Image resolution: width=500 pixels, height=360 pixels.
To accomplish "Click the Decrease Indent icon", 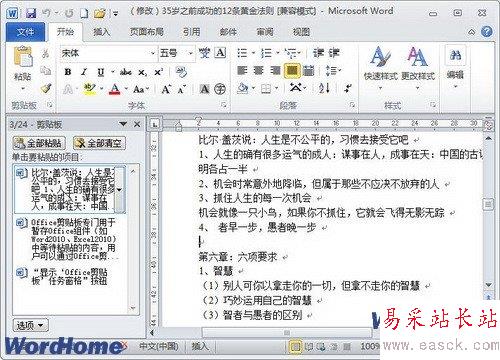I will 318,53.
